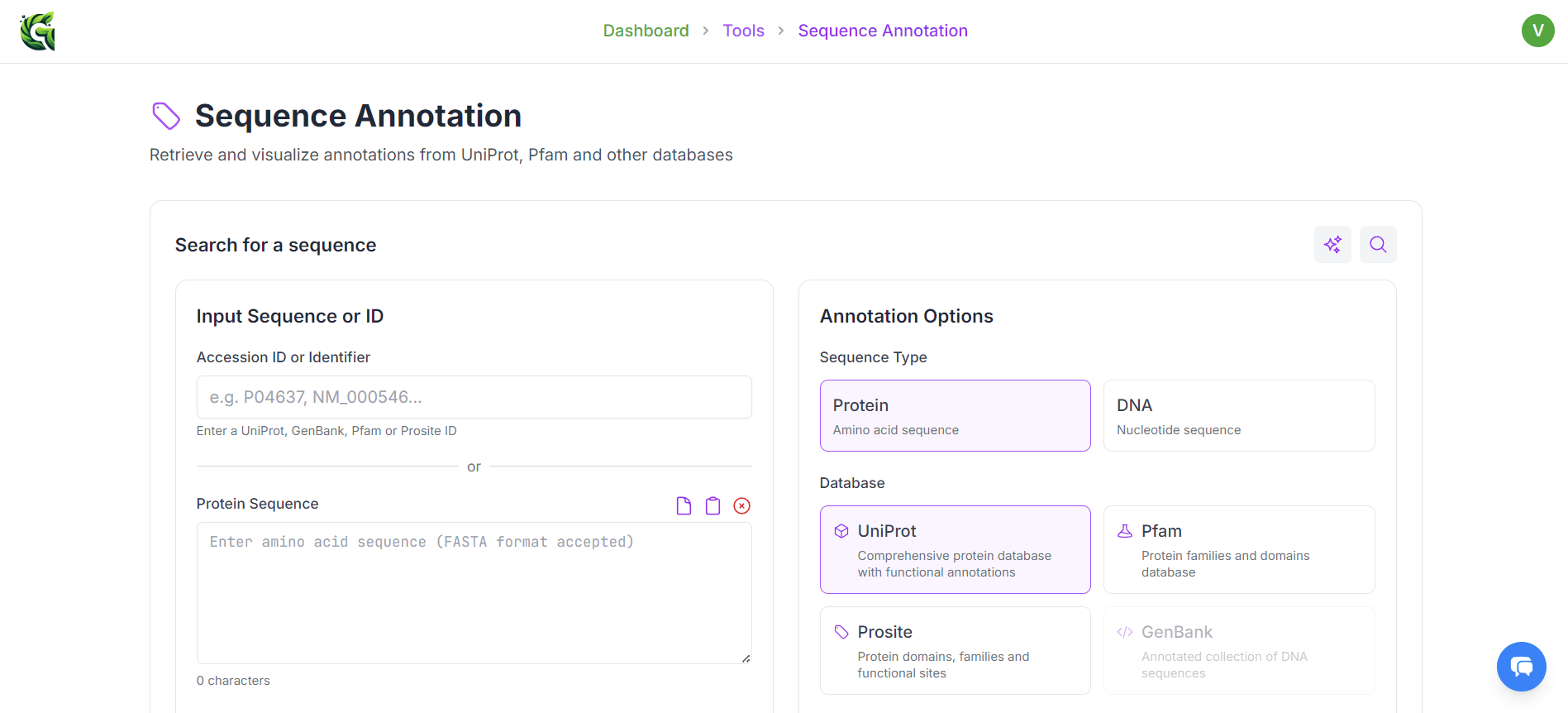Click 'Enter a UniProt, GenBank, Pfam or Prosite ID' hint
This screenshot has height=713, width=1568.
point(326,431)
